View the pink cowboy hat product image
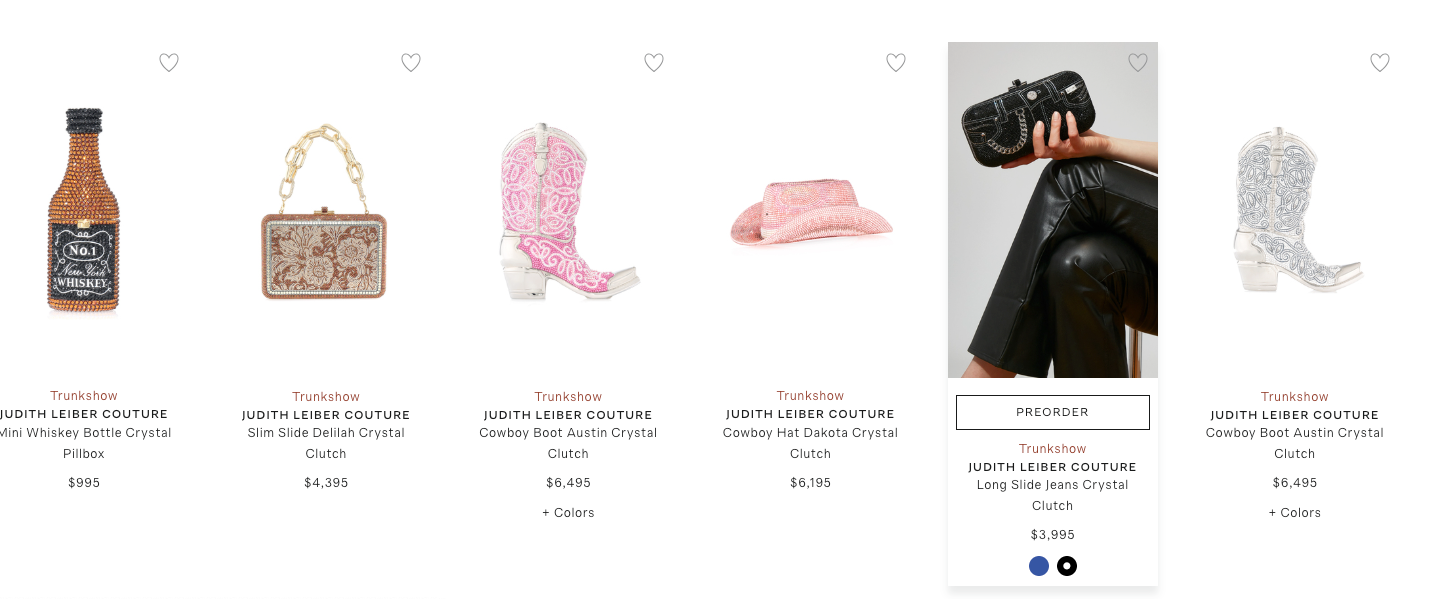 811,213
